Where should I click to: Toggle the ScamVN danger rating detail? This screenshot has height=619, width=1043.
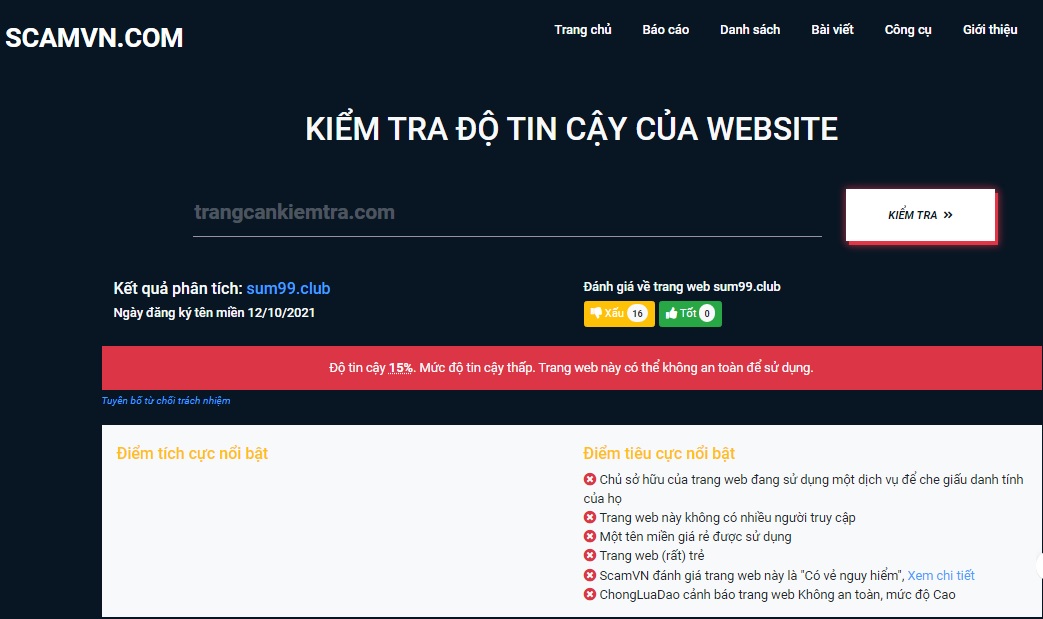coord(941,574)
